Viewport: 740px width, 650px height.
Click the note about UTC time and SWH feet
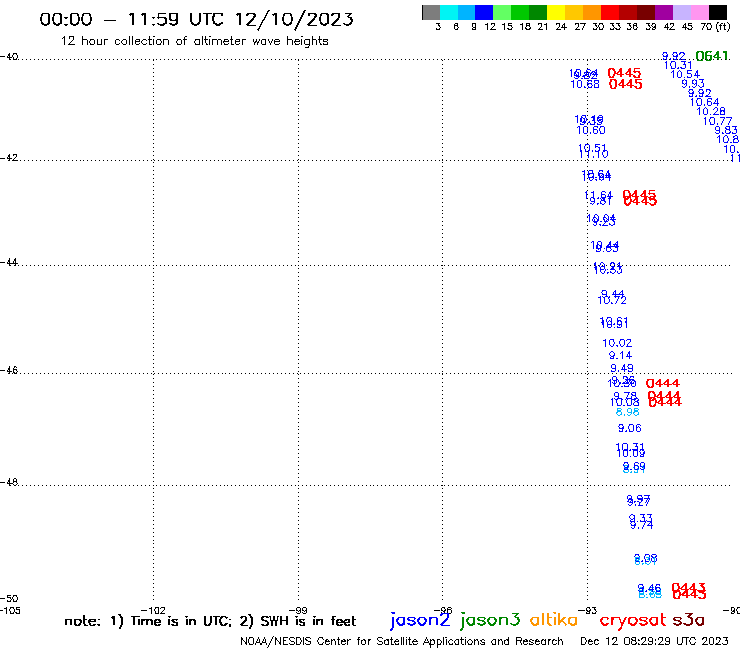pyautogui.click(x=210, y=621)
